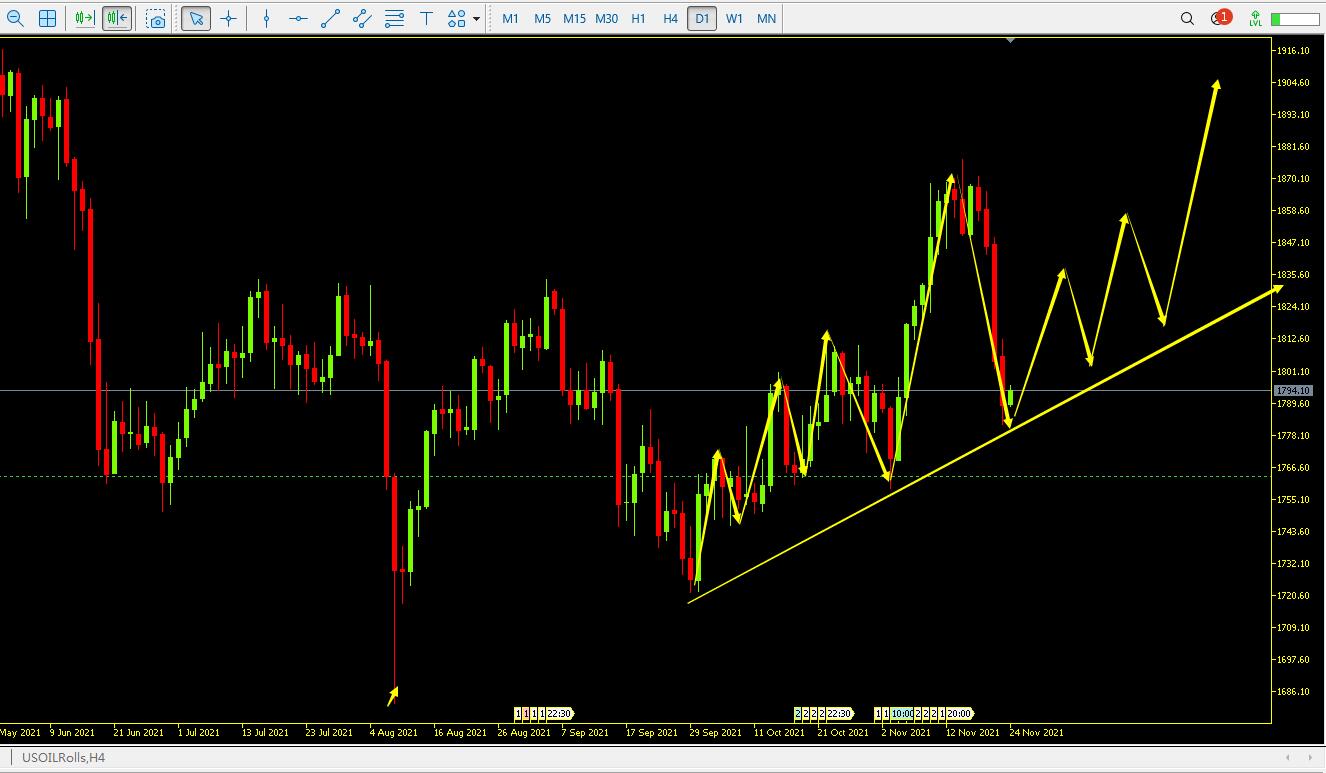Toggle auto scroll to chart end
The height and width of the screenshot is (773, 1326).
[x=85, y=18]
